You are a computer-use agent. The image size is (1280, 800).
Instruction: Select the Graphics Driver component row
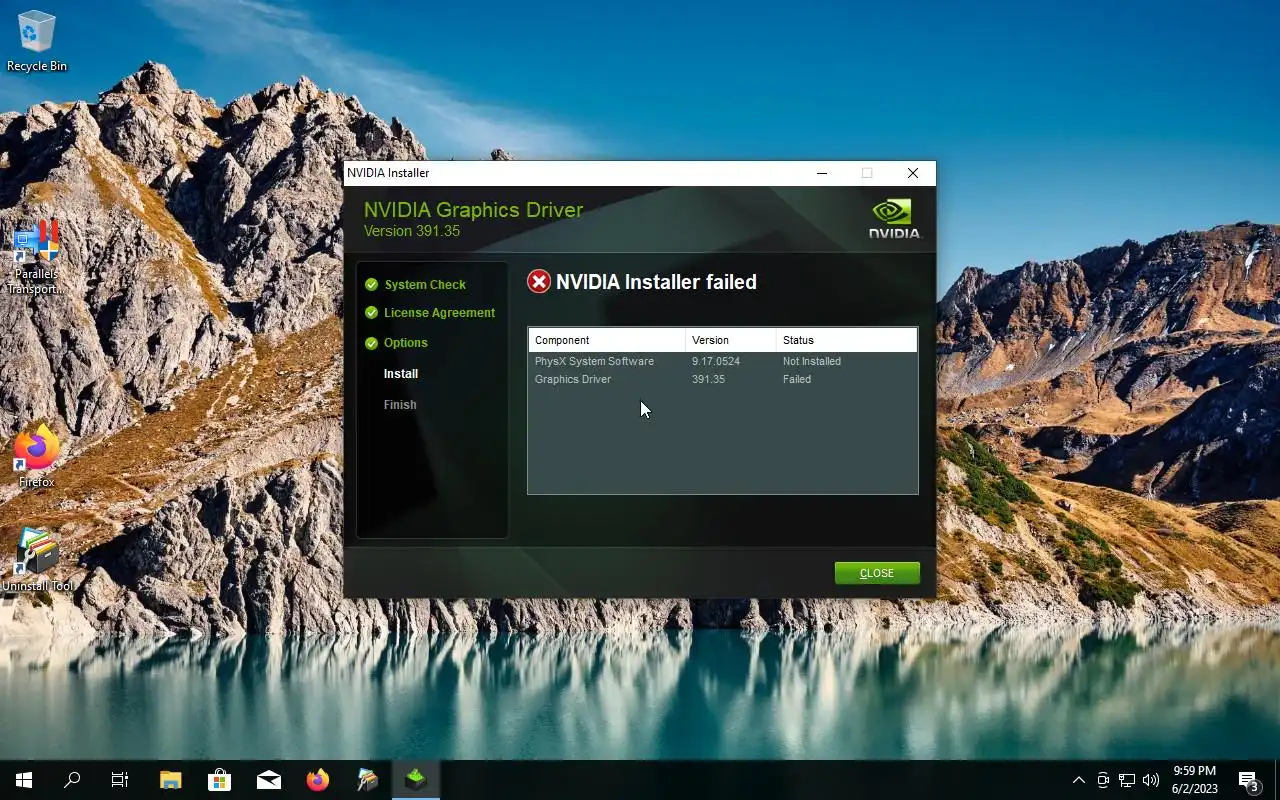coord(722,379)
